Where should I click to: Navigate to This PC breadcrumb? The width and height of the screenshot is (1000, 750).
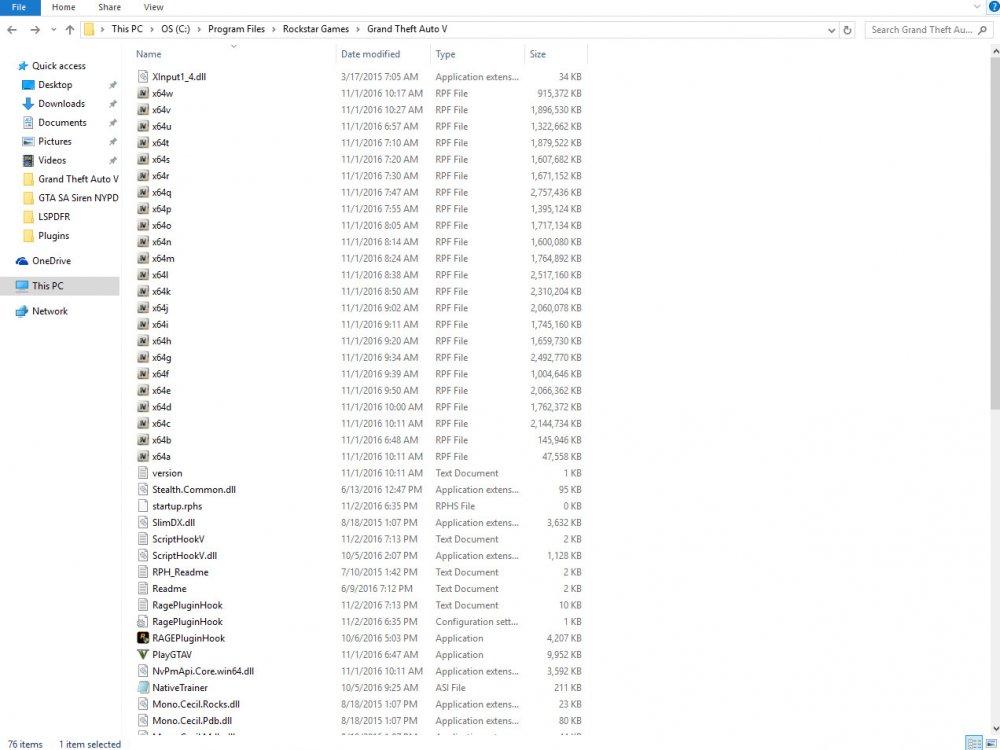[127, 29]
